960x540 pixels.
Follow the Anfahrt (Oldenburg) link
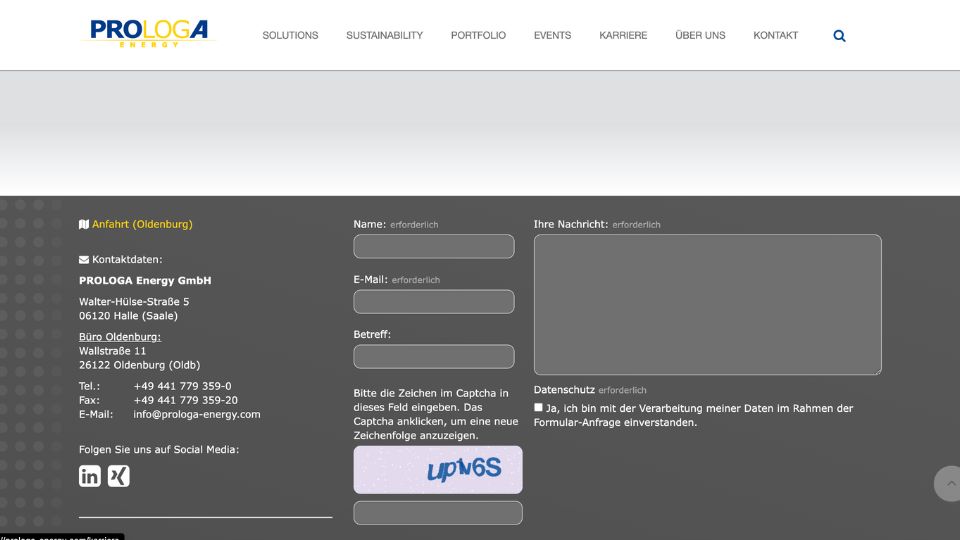pyautogui.click(x=142, y=225)
